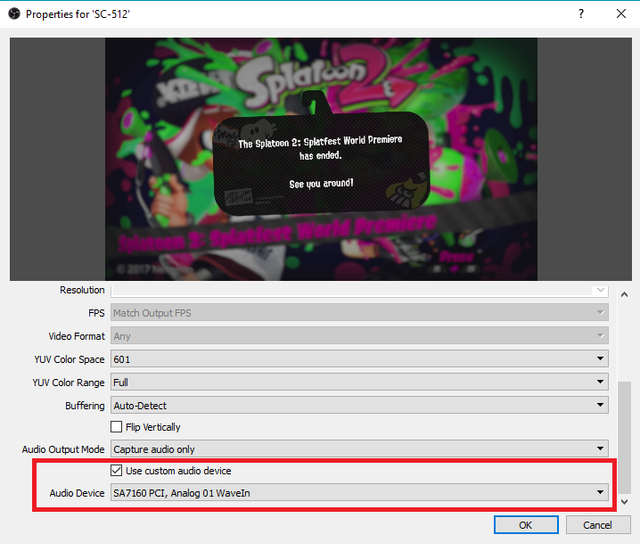The height and width of the screenshot is (544, 640).
Task: Click the 'FPS' label
Action: point(96,313)
